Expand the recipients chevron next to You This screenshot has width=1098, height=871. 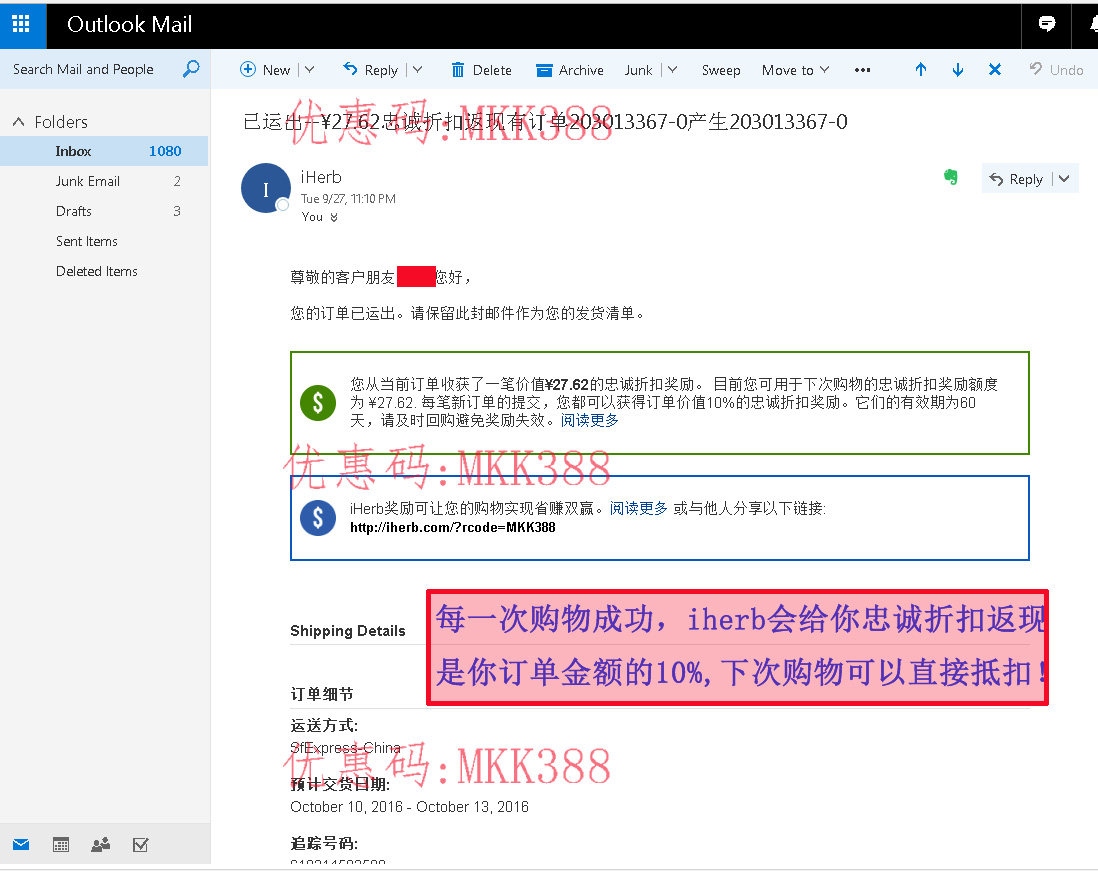334,217
